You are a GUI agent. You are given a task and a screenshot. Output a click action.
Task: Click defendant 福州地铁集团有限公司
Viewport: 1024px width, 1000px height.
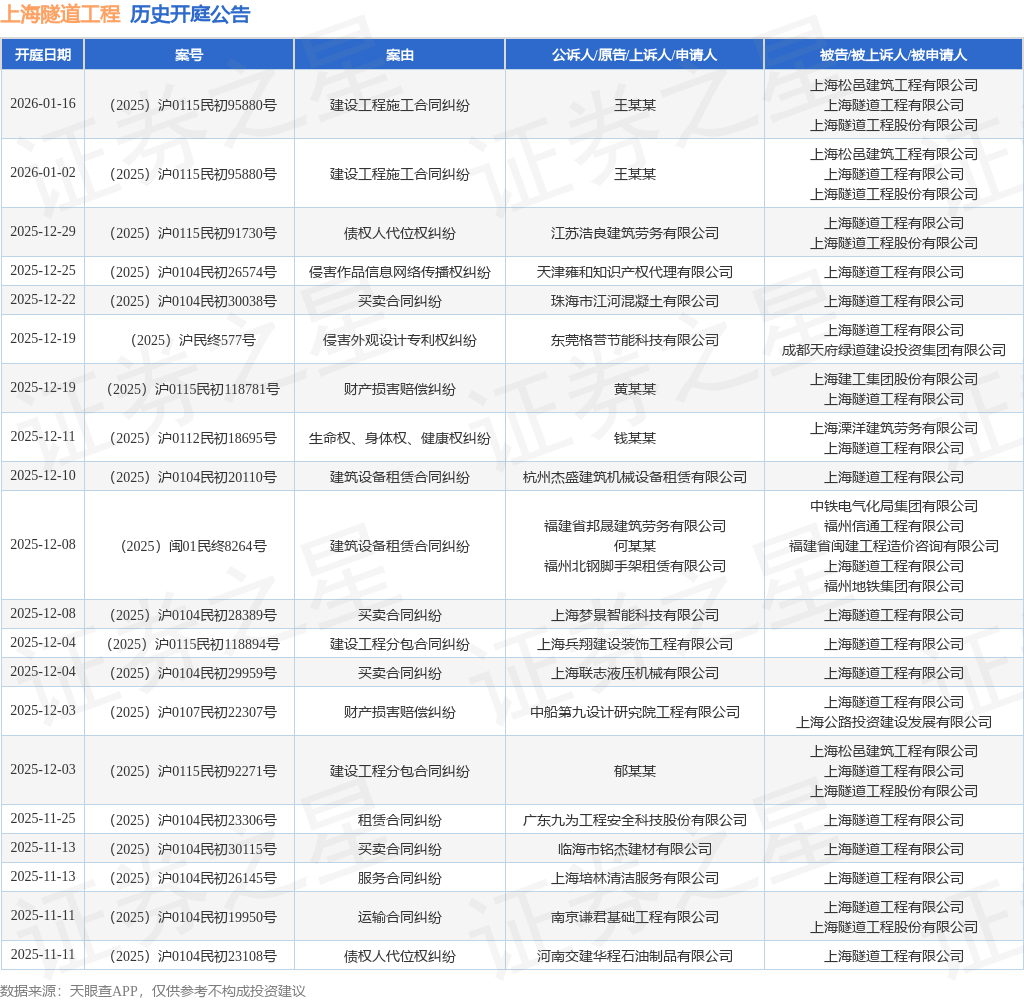[x=893, y=587]
